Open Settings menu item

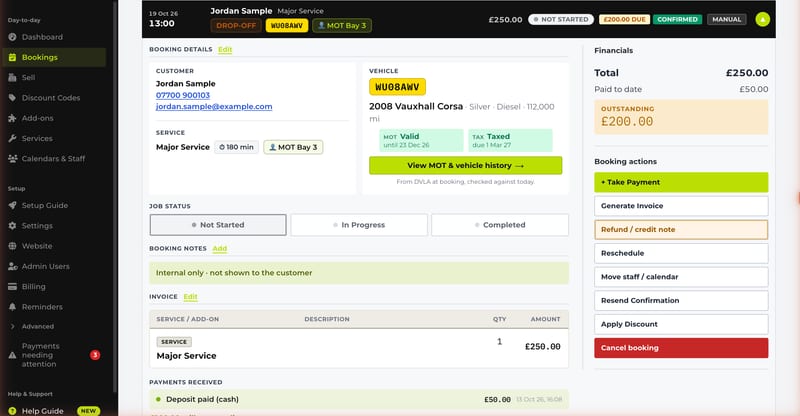pos(54,226)
